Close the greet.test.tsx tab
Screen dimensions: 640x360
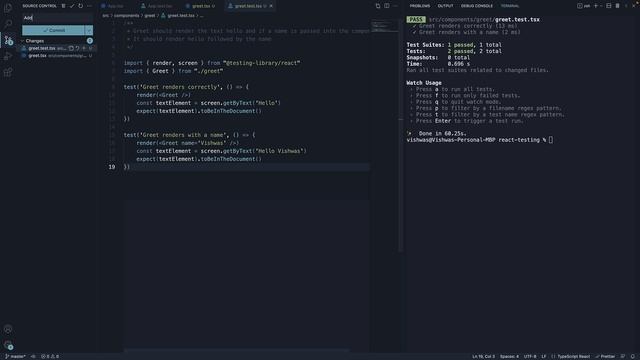pyautogui.click(x=271, y=6)
